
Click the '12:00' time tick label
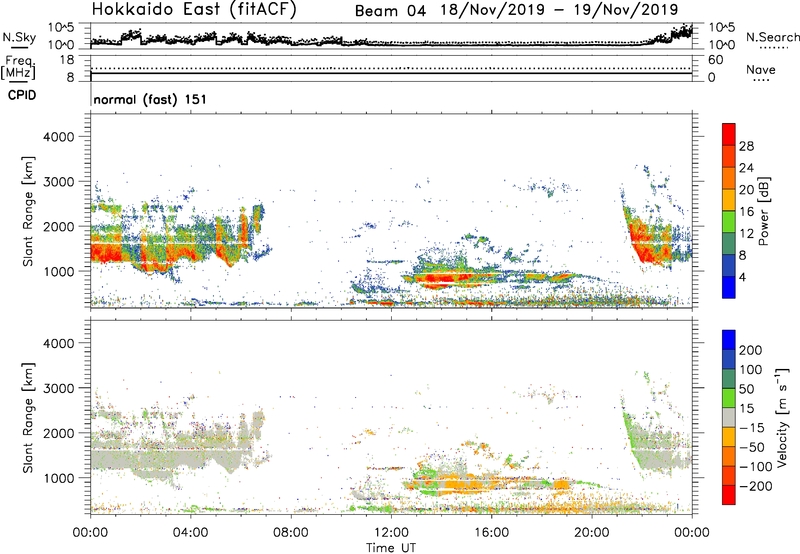(391, 533)
